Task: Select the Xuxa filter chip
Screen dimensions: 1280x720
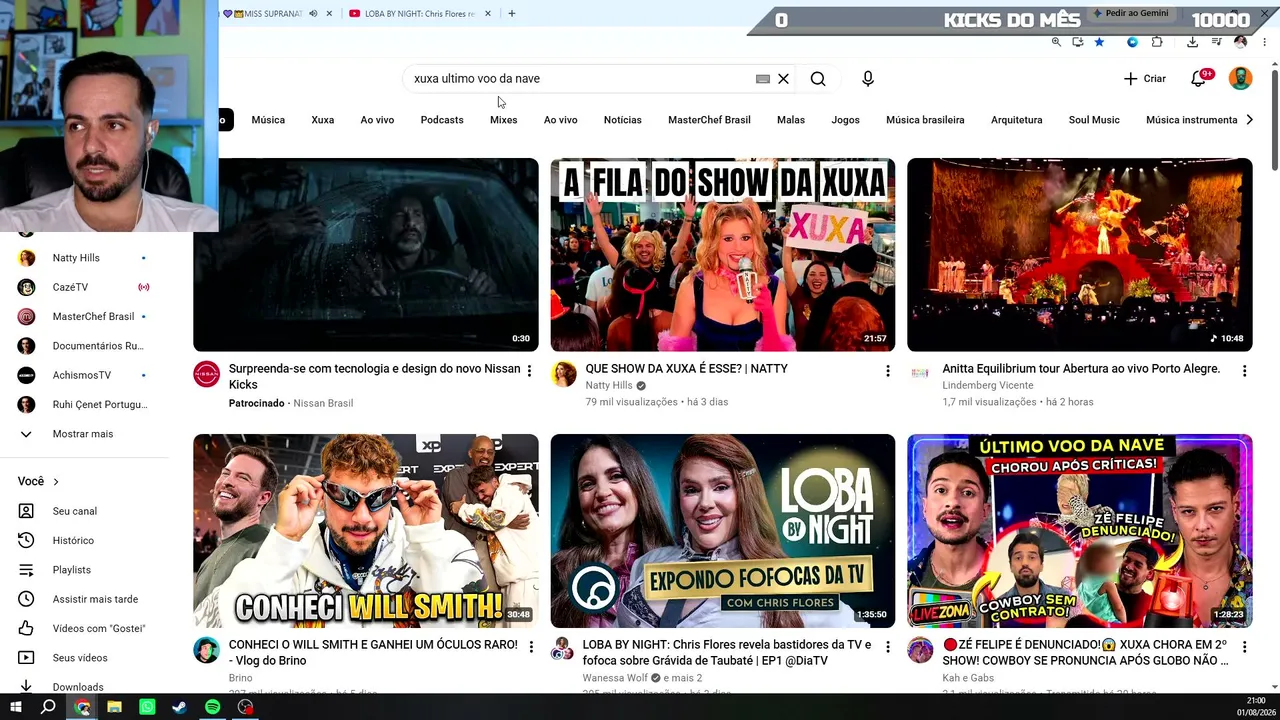Action: click(x=323, y=120)
